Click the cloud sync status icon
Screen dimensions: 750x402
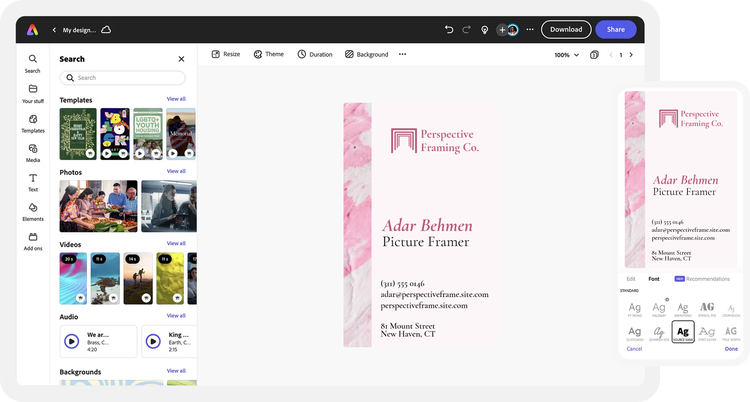pyautogui.click(x=106, y=30)
